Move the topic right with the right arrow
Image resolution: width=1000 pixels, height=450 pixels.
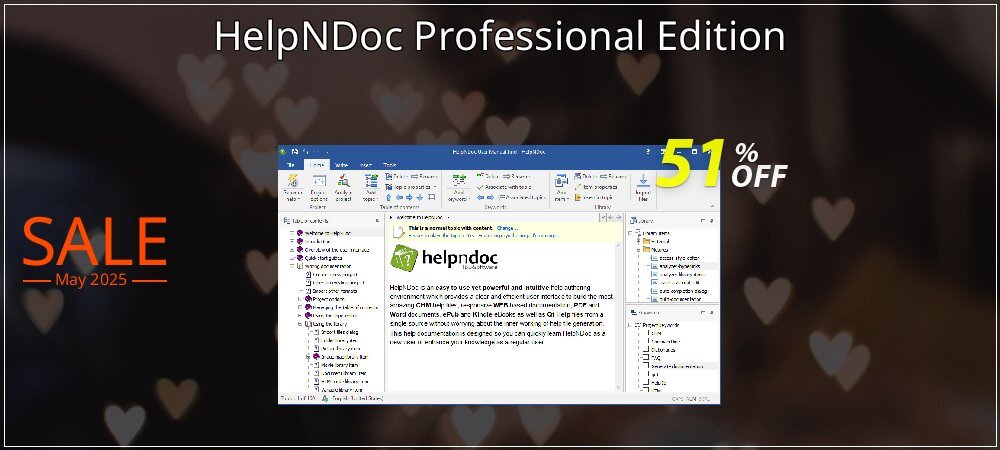point(410,197)
